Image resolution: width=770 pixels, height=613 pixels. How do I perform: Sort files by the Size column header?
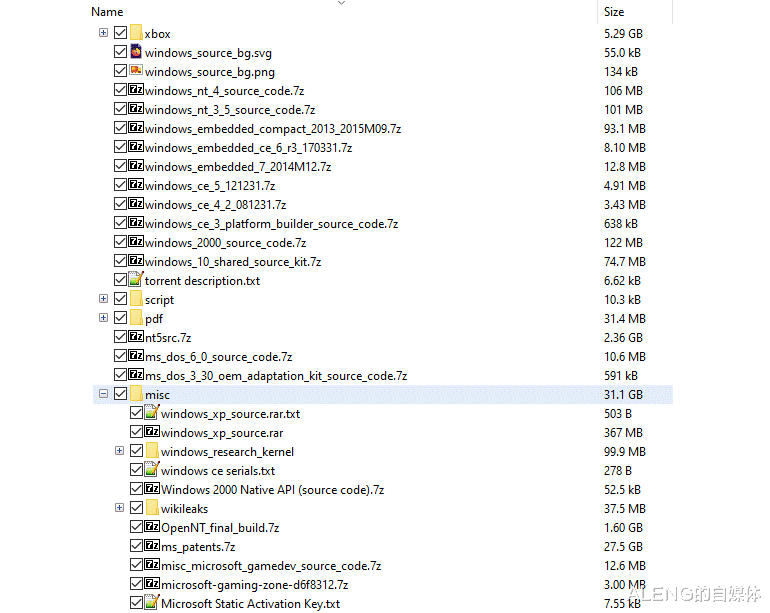[614, 12]
